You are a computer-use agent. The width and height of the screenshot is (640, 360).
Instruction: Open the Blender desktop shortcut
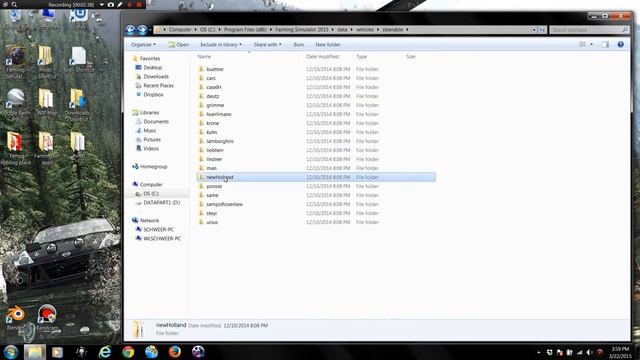(x=16, y=317)
